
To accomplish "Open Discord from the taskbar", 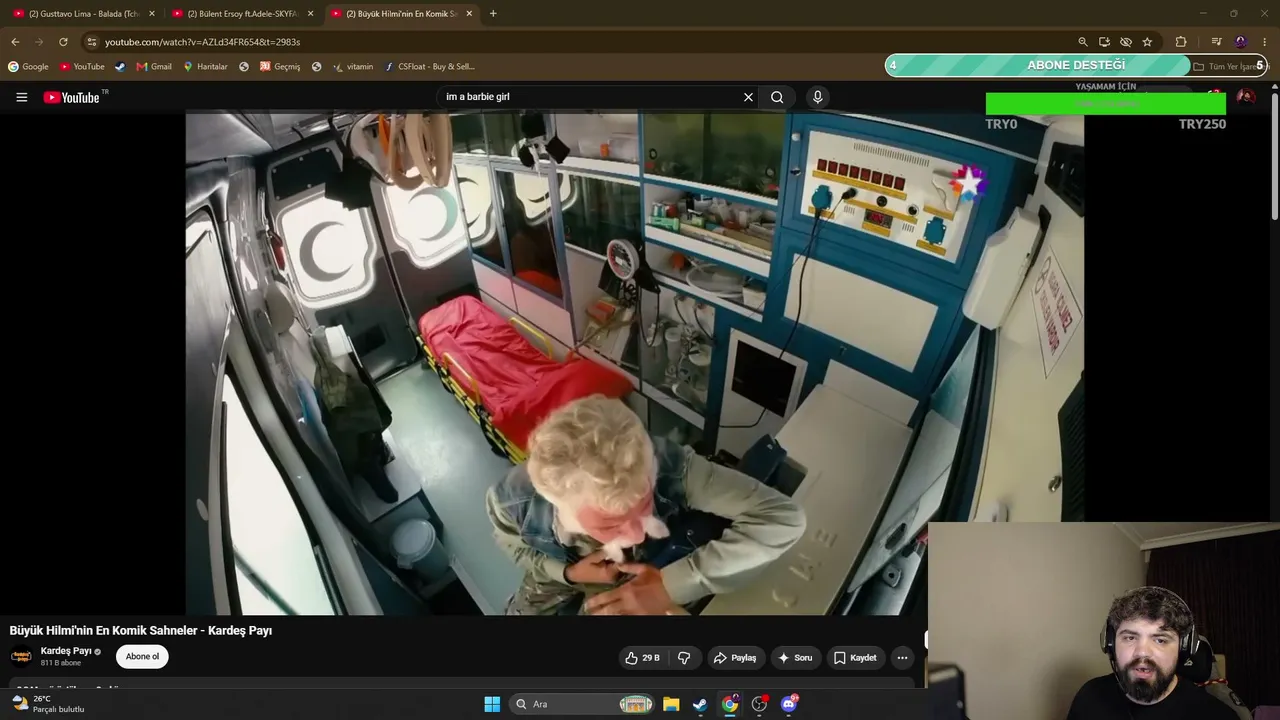I will coord(789,704).
